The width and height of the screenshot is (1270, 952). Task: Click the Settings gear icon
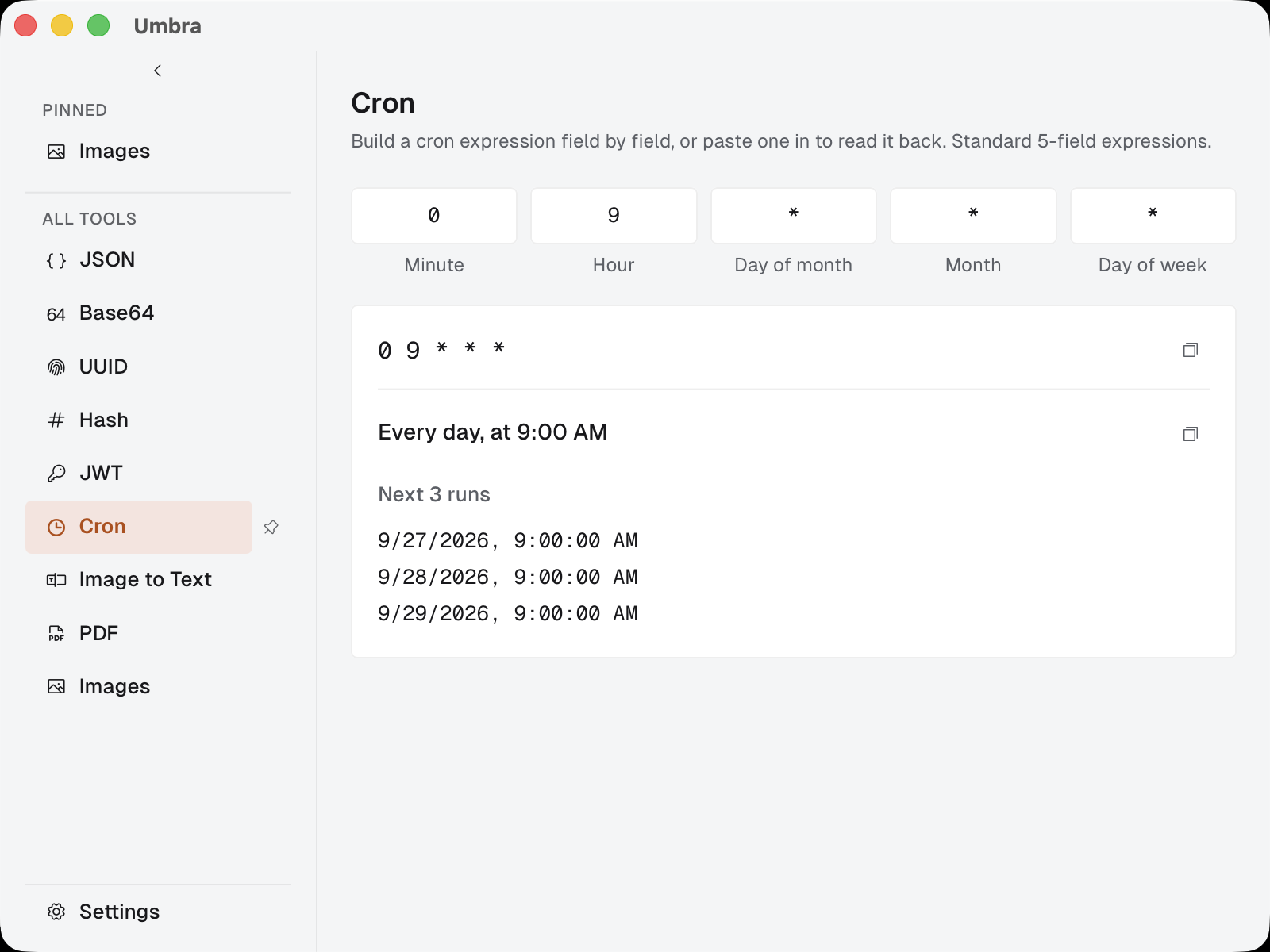pos(56,912)
